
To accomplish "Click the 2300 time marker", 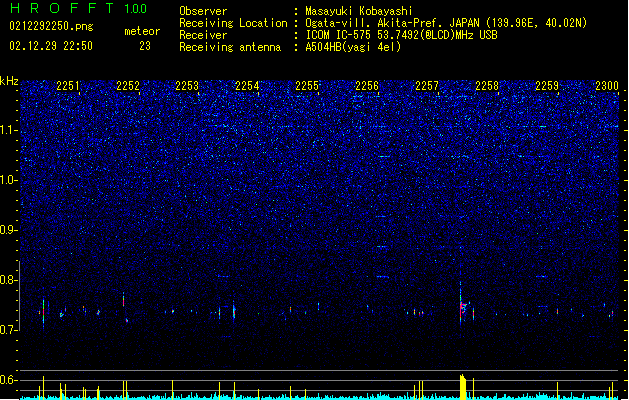I will click(607, 85).
